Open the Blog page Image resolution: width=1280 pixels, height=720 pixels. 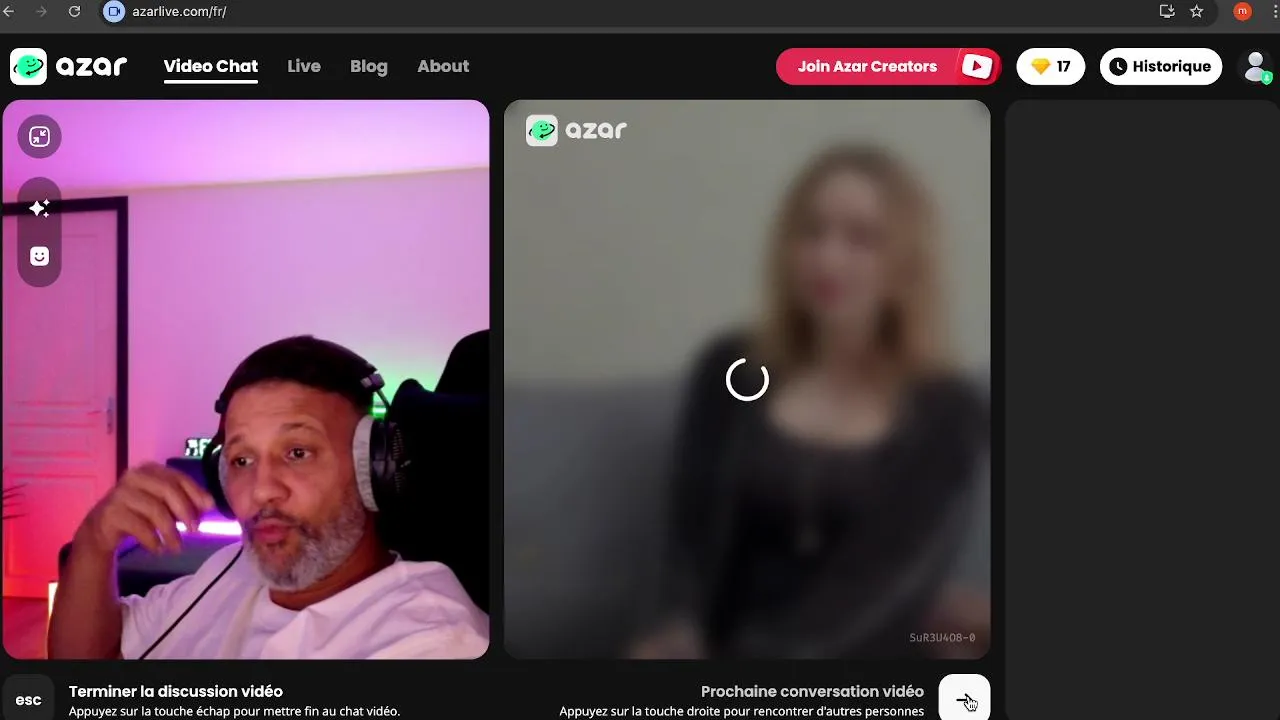click(369, 66)
